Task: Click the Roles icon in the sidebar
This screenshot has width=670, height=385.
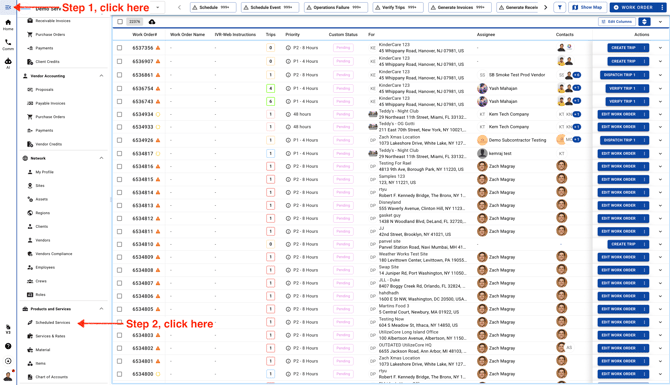Action: click(x=30, y=294)
